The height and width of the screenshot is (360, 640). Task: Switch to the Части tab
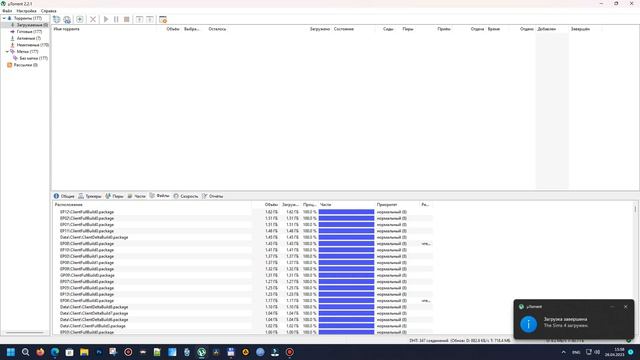coord(136,196)
